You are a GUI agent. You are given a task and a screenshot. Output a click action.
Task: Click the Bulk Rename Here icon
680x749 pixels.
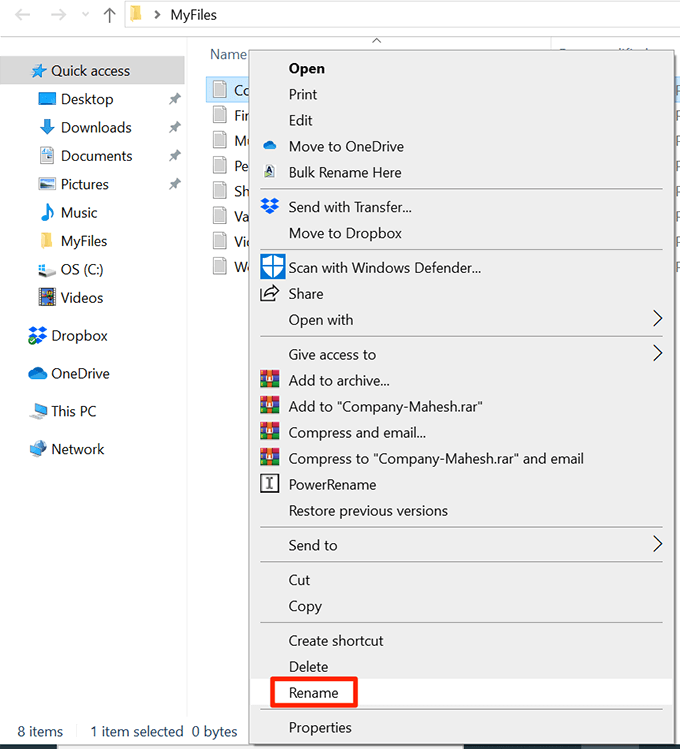click(x=269, y=172)
